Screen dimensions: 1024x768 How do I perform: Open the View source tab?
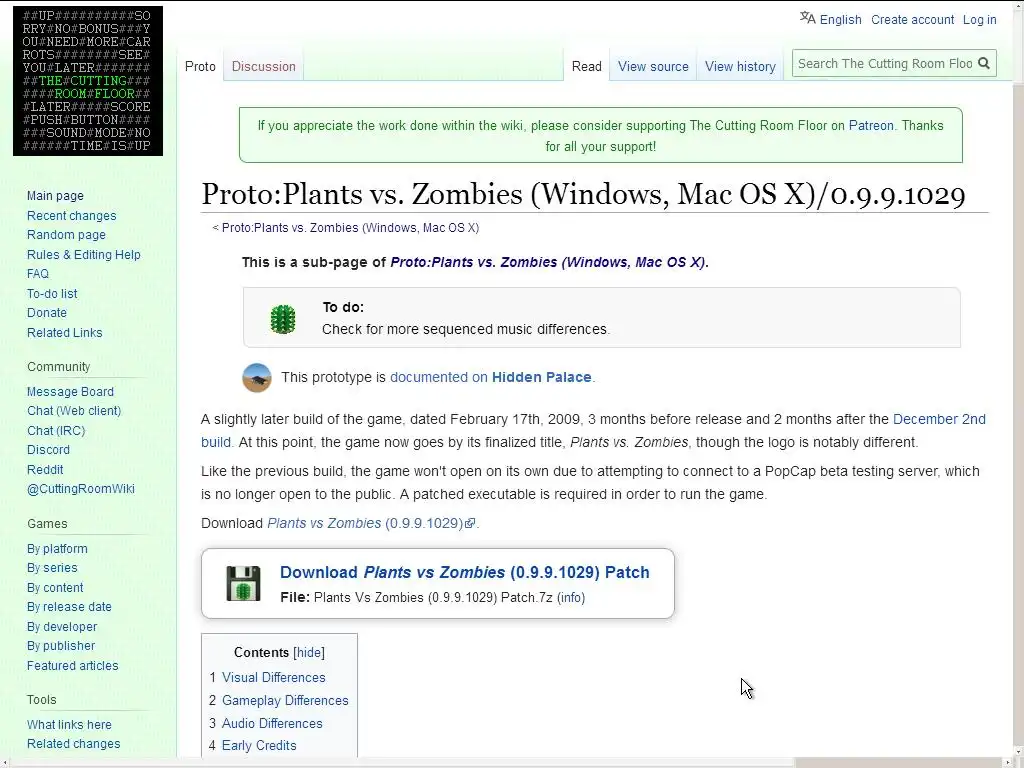click(x=653, y=67)
